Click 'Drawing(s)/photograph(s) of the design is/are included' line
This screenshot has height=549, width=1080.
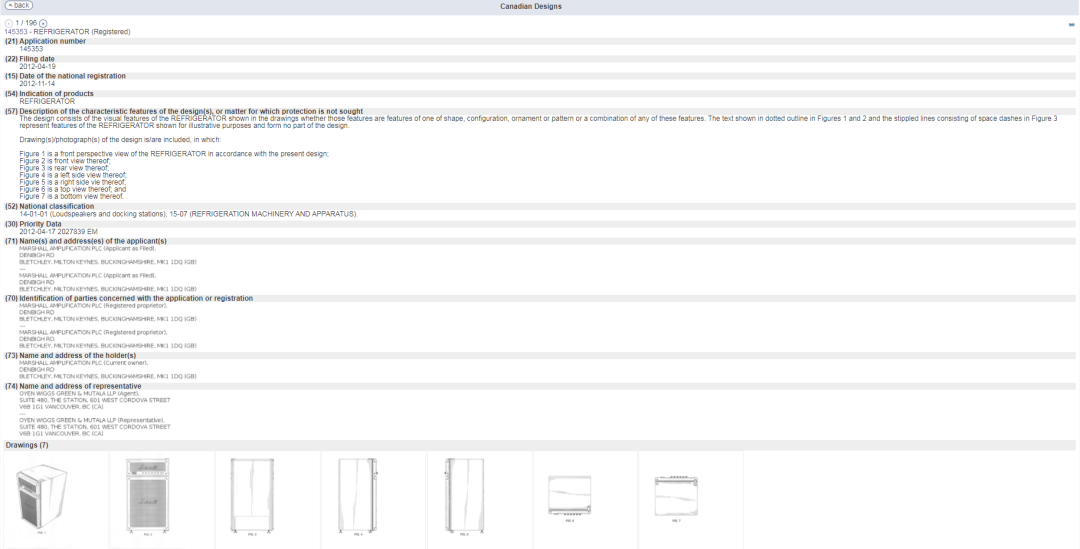coord(120,139)
